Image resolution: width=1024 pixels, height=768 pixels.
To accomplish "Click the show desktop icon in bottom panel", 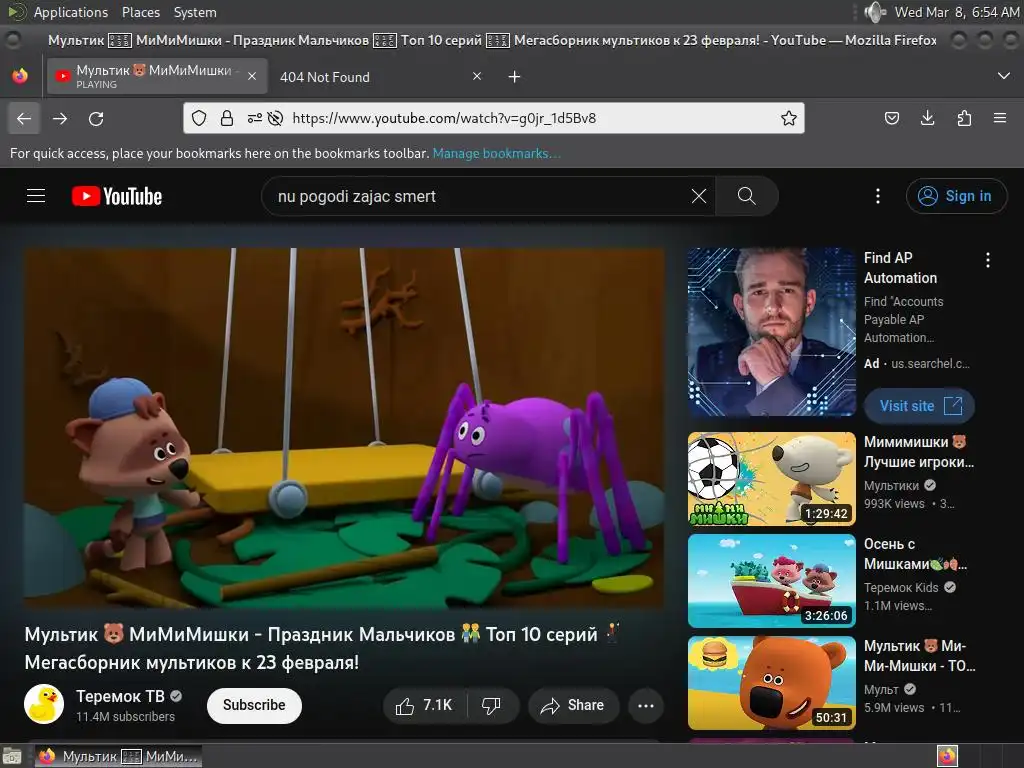I will coord(12,756).
